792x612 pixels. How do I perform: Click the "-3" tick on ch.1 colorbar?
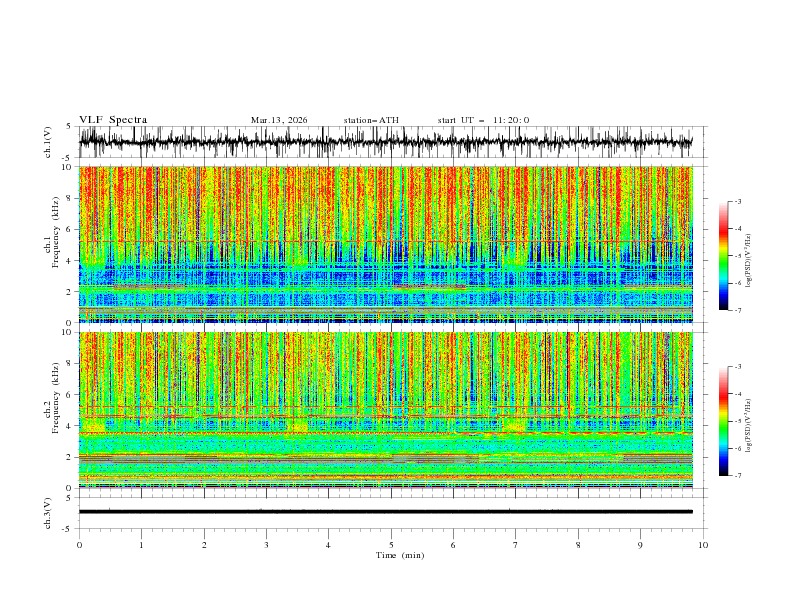(x=737, y=201)
